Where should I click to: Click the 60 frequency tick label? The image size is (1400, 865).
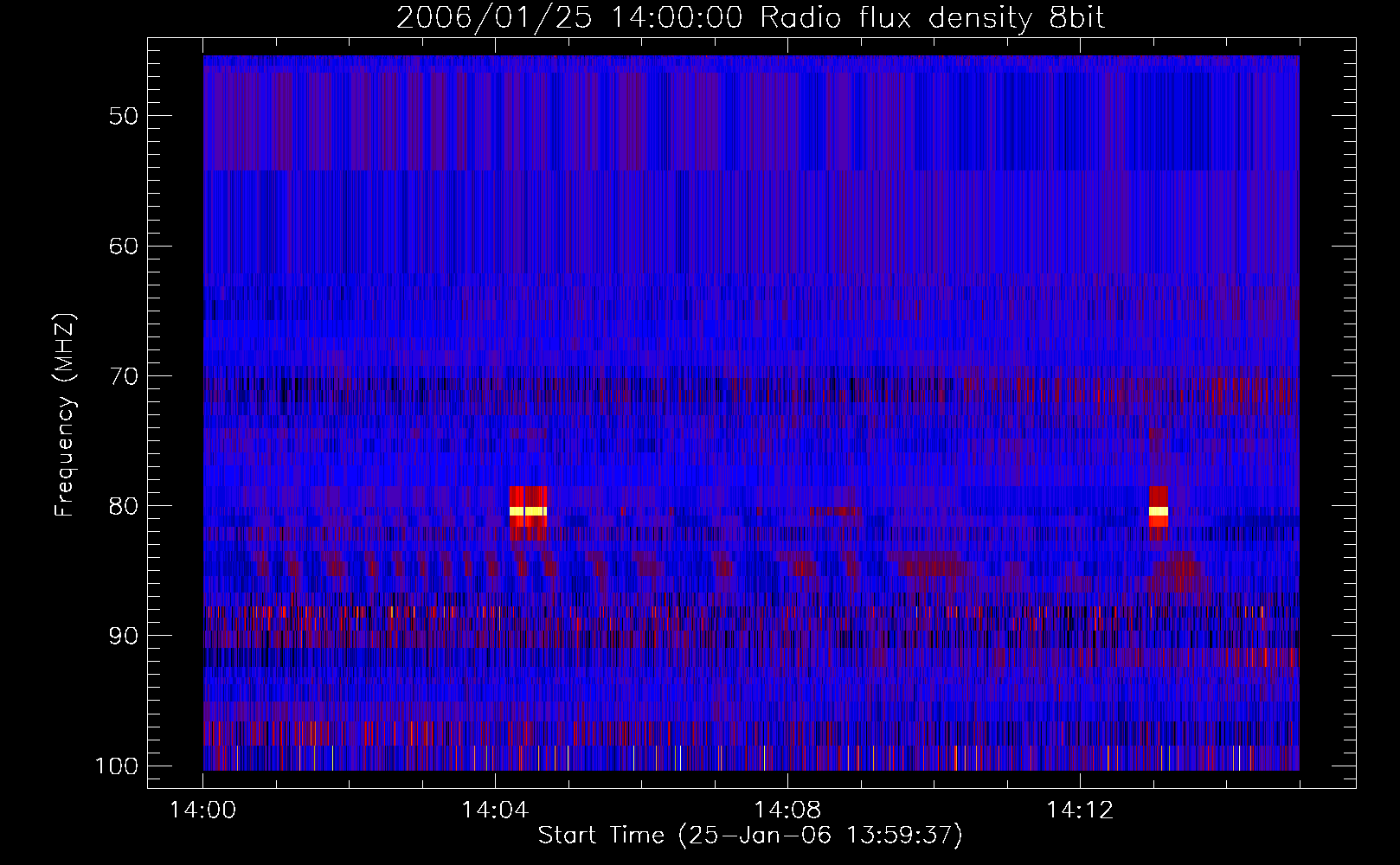pos(124,246)
